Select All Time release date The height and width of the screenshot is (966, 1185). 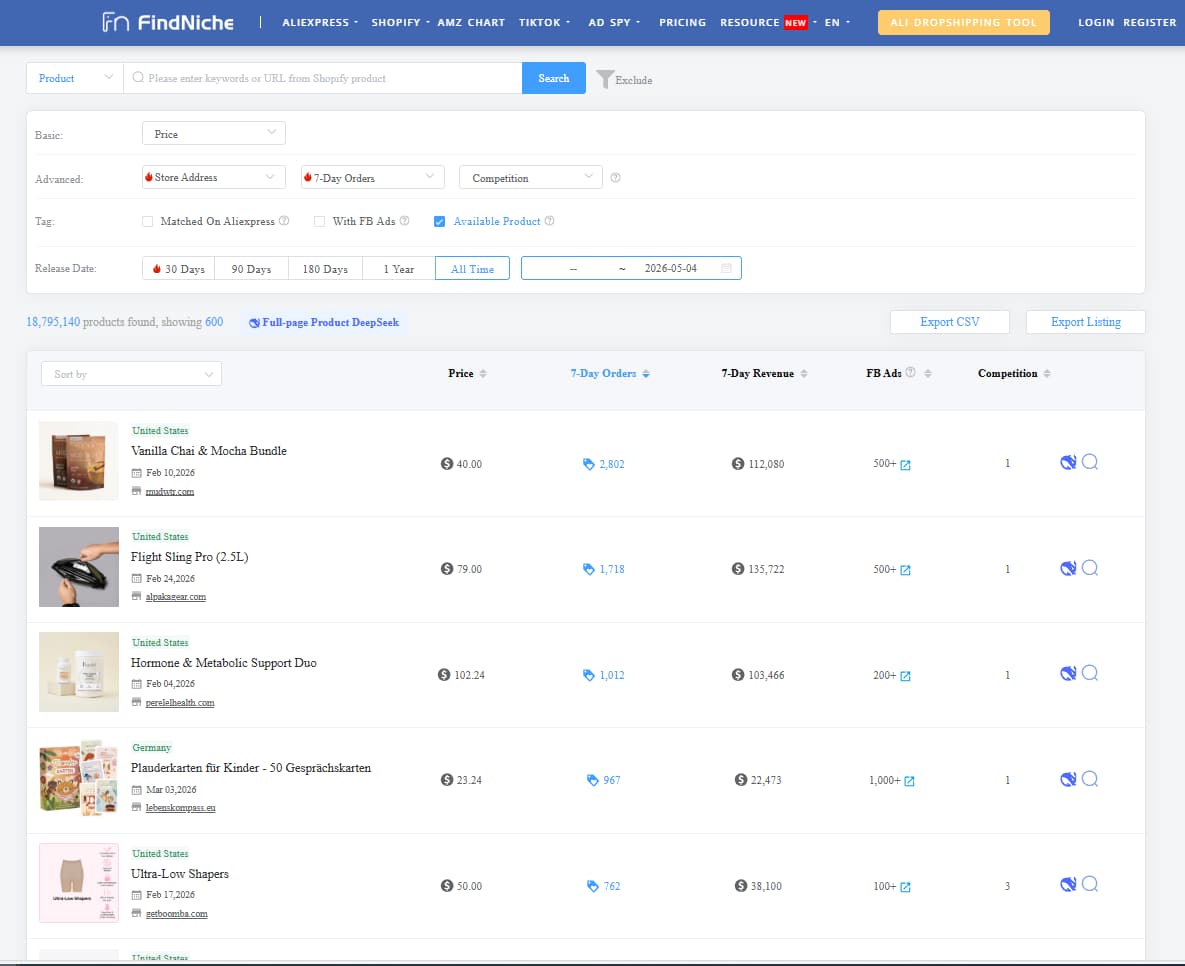coord(472,268)
